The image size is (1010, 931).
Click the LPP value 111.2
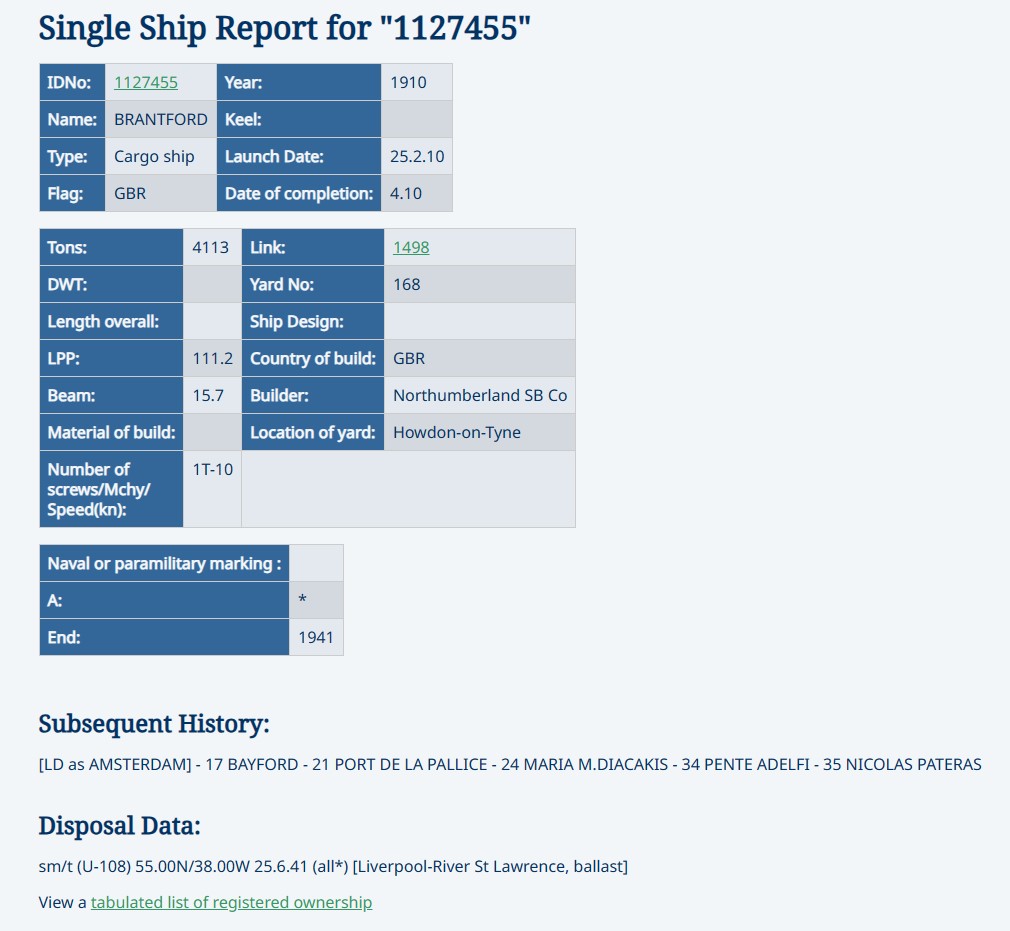[x=213, y=358]
